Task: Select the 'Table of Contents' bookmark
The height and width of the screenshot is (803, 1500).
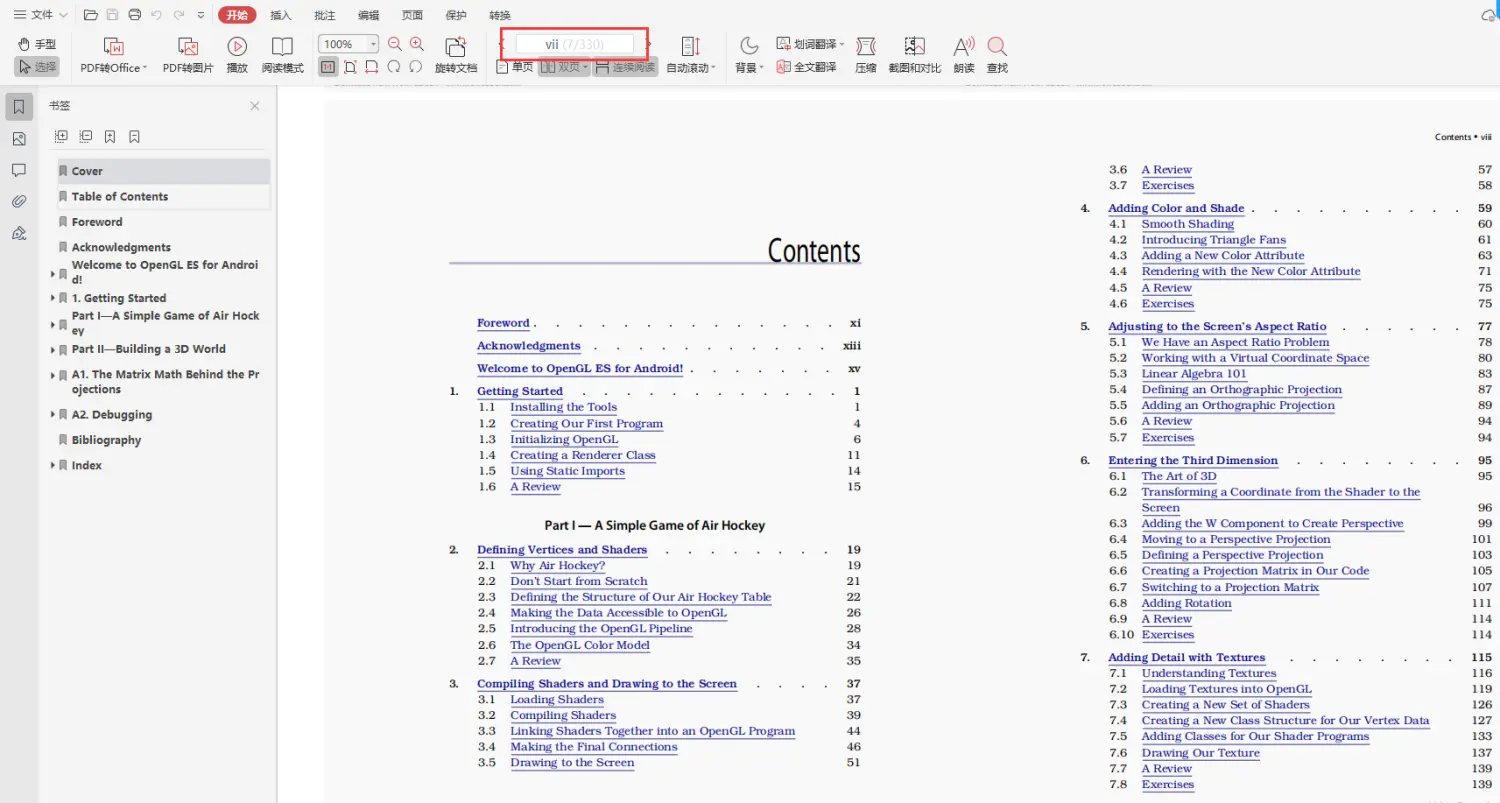Action: coord(164,197)
